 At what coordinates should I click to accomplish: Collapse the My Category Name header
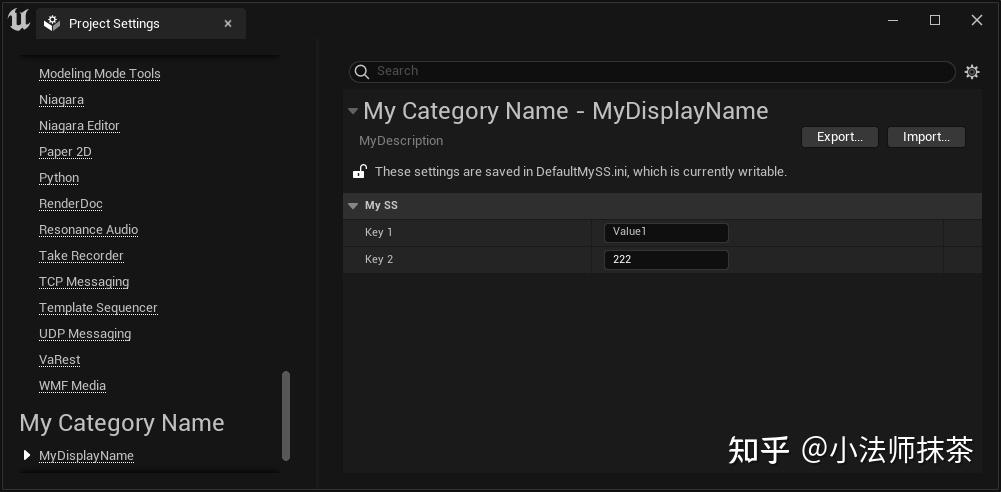pyautogui.click(x=353, y=111)
